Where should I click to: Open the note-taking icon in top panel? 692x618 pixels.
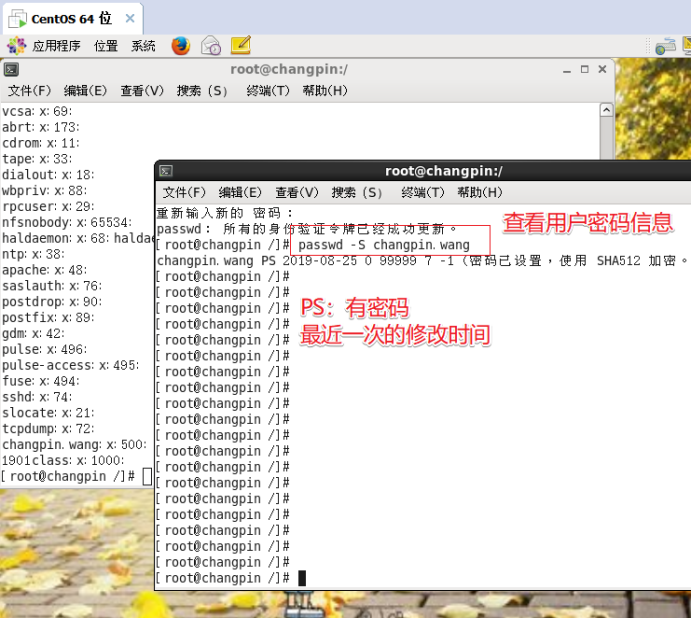241,45
